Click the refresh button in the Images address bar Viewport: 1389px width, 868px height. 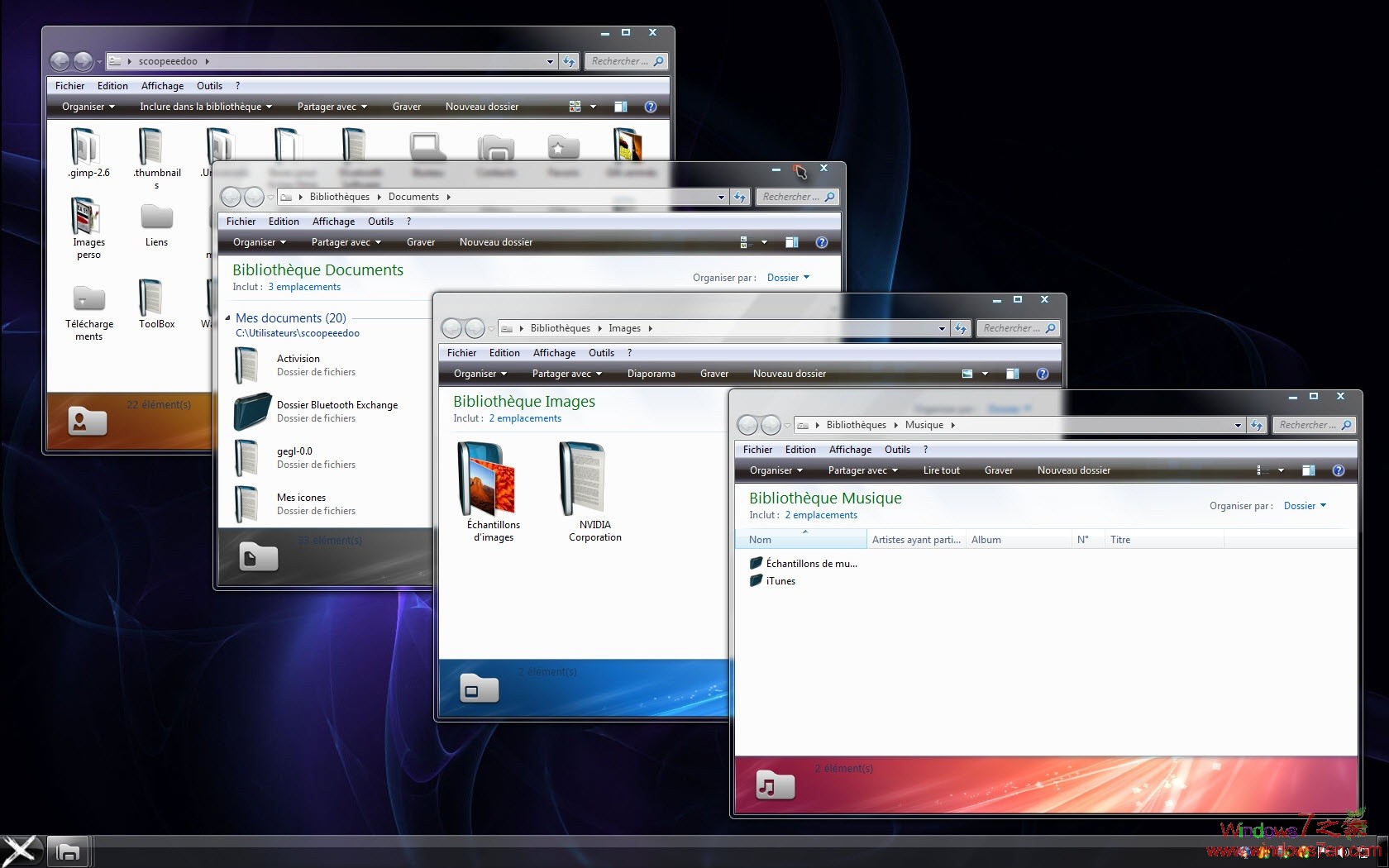[961, 328]
